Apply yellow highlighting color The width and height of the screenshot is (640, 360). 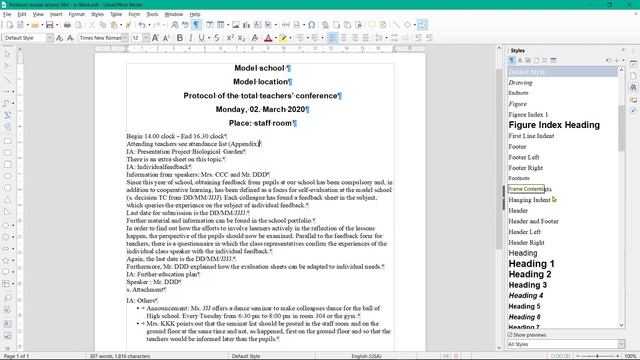(x=283, y=38)
